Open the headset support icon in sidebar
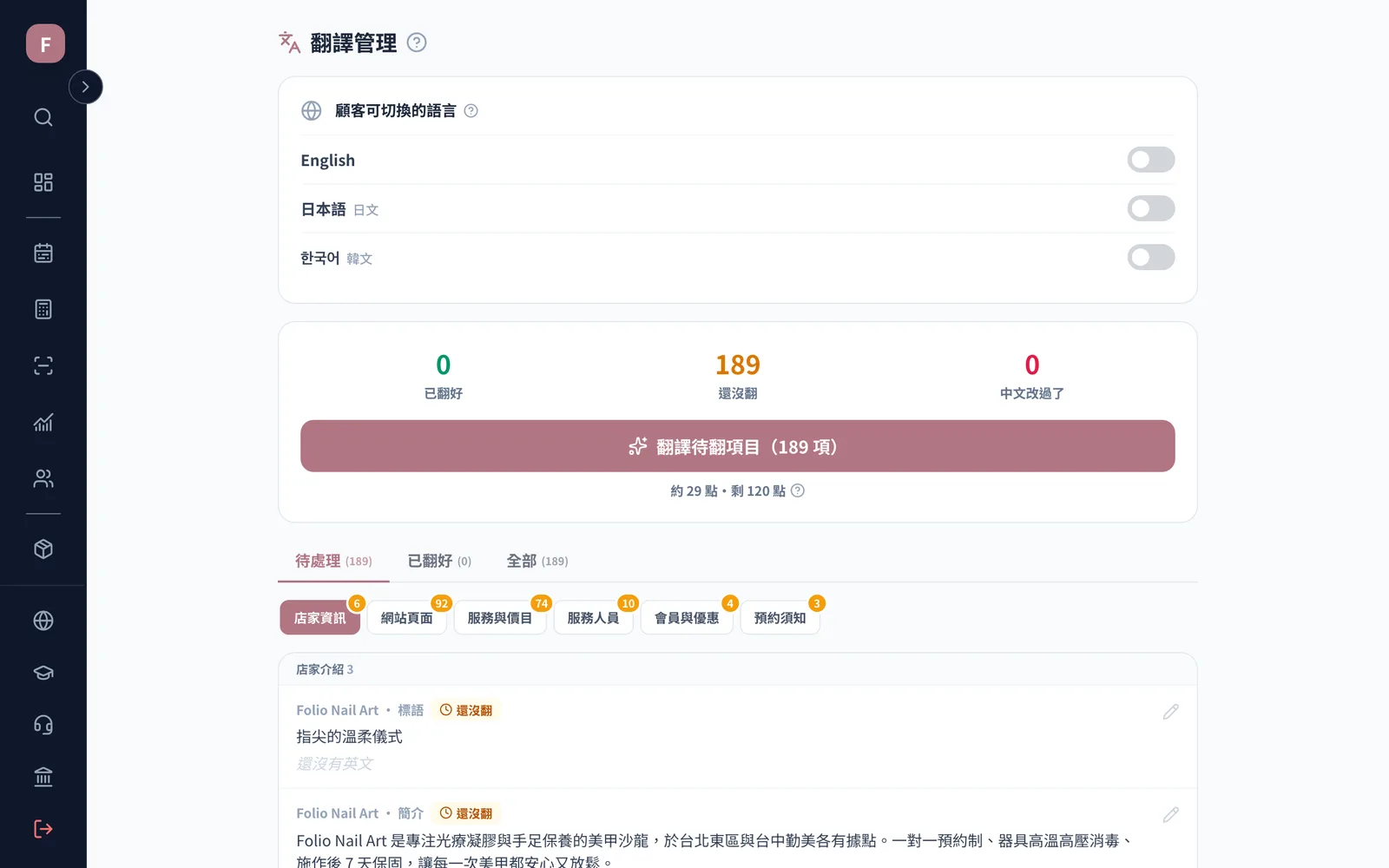1389x868 pixels. [43, 725]
